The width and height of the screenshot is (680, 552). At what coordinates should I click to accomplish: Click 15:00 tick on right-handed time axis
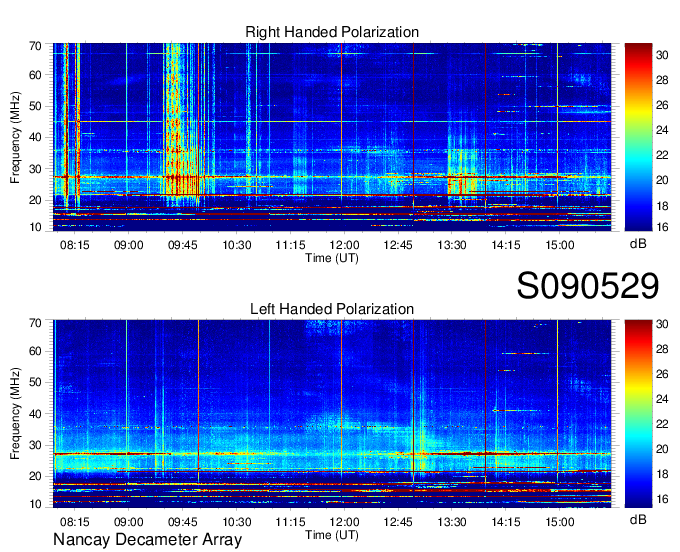click(559, 245)
